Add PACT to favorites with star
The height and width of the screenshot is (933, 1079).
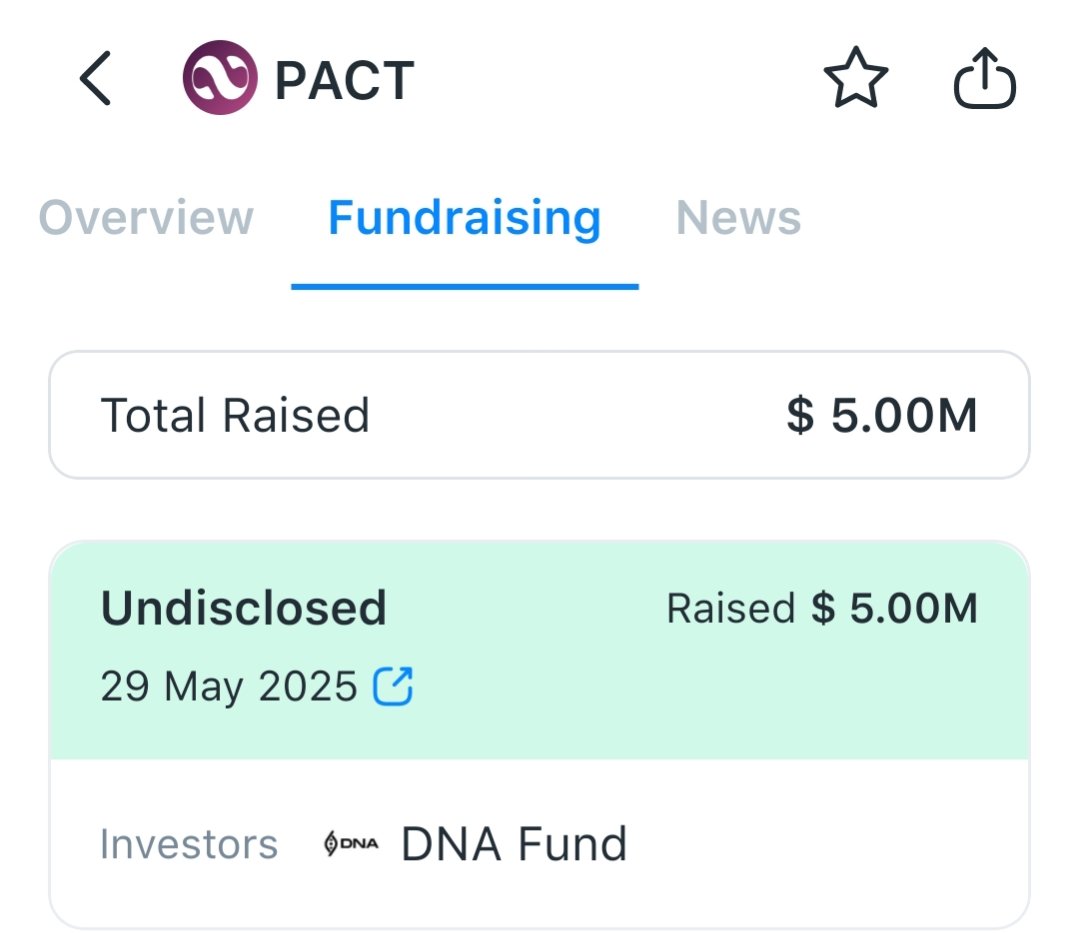(x=856, y=79)
